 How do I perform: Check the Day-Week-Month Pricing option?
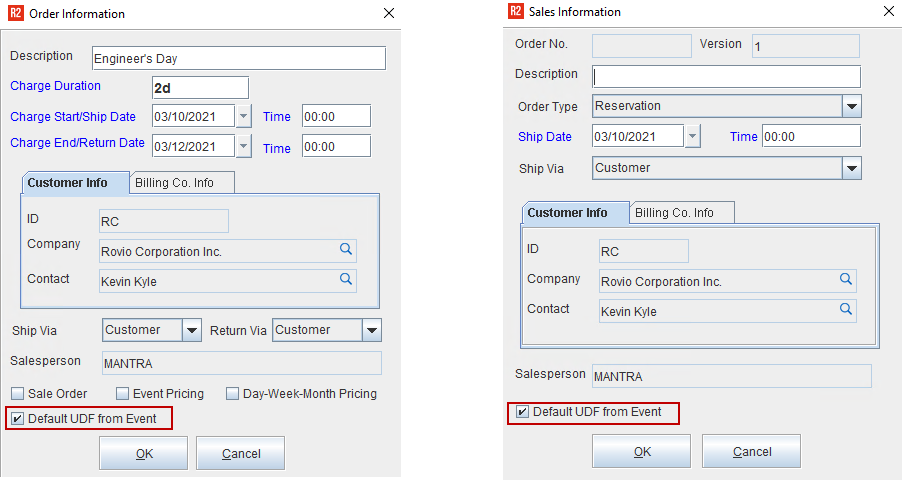[232, 394]
